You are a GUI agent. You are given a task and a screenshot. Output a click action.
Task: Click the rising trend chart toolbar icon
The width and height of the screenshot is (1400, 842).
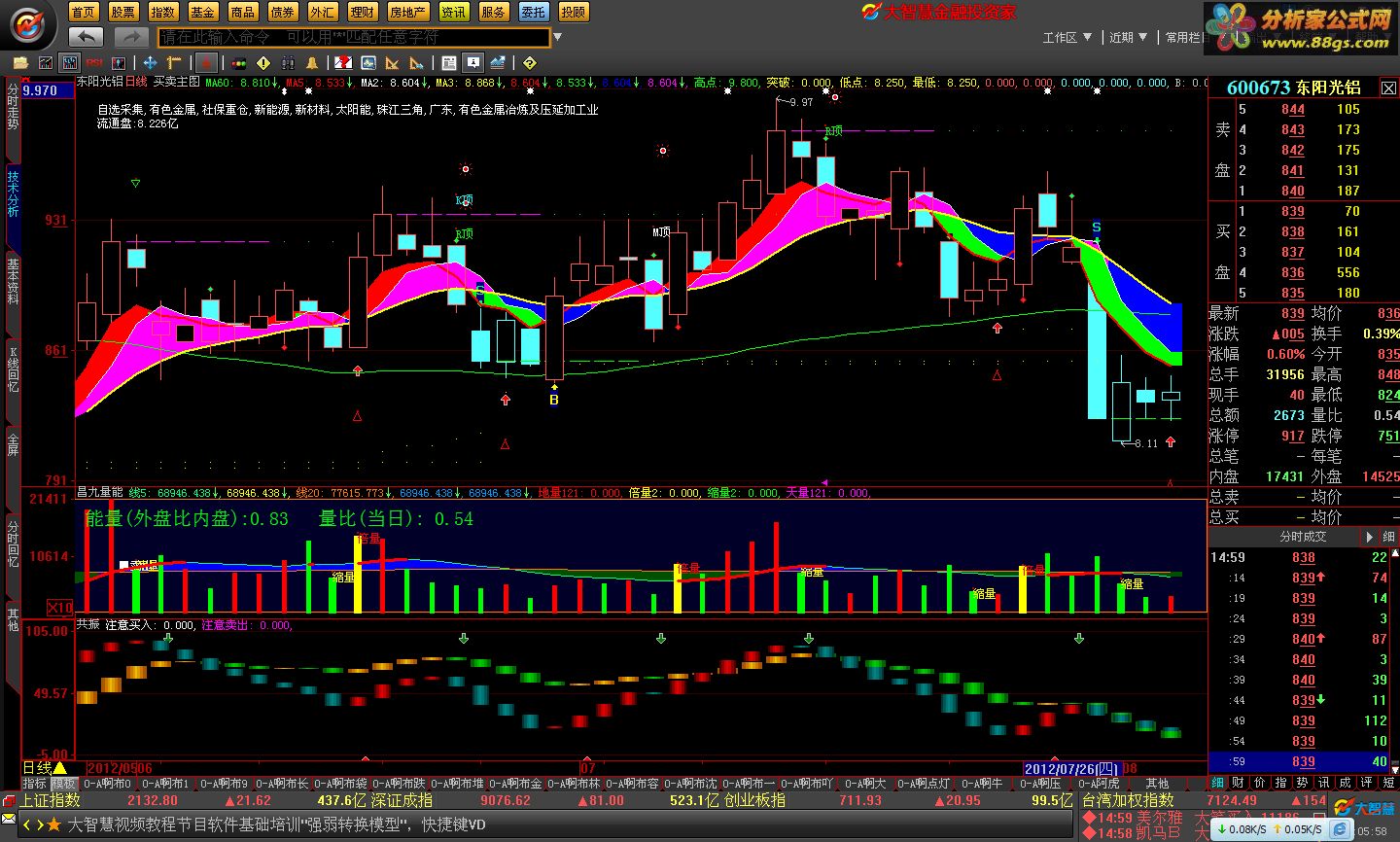498,63
